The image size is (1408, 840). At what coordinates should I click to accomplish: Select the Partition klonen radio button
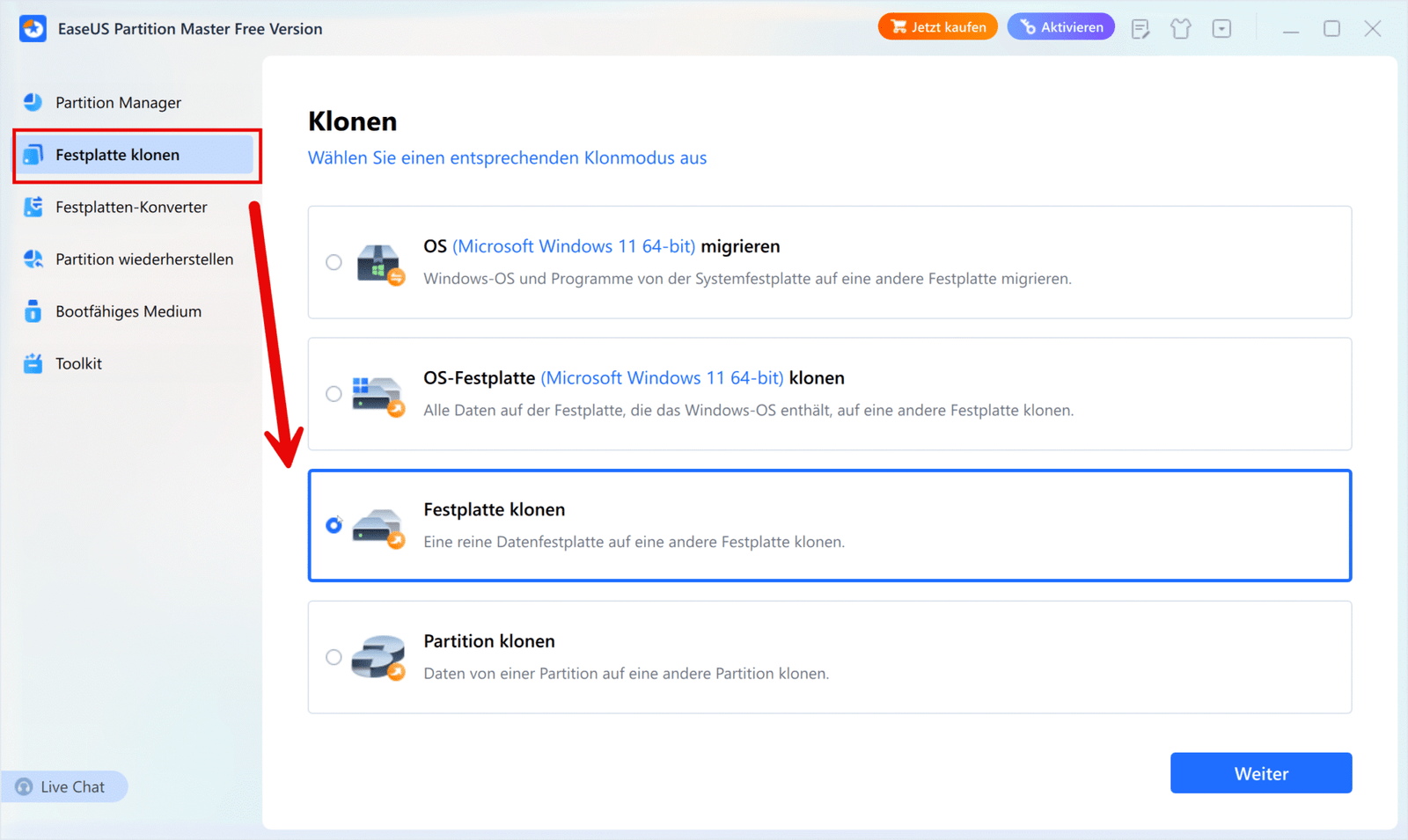coord(334,657)
